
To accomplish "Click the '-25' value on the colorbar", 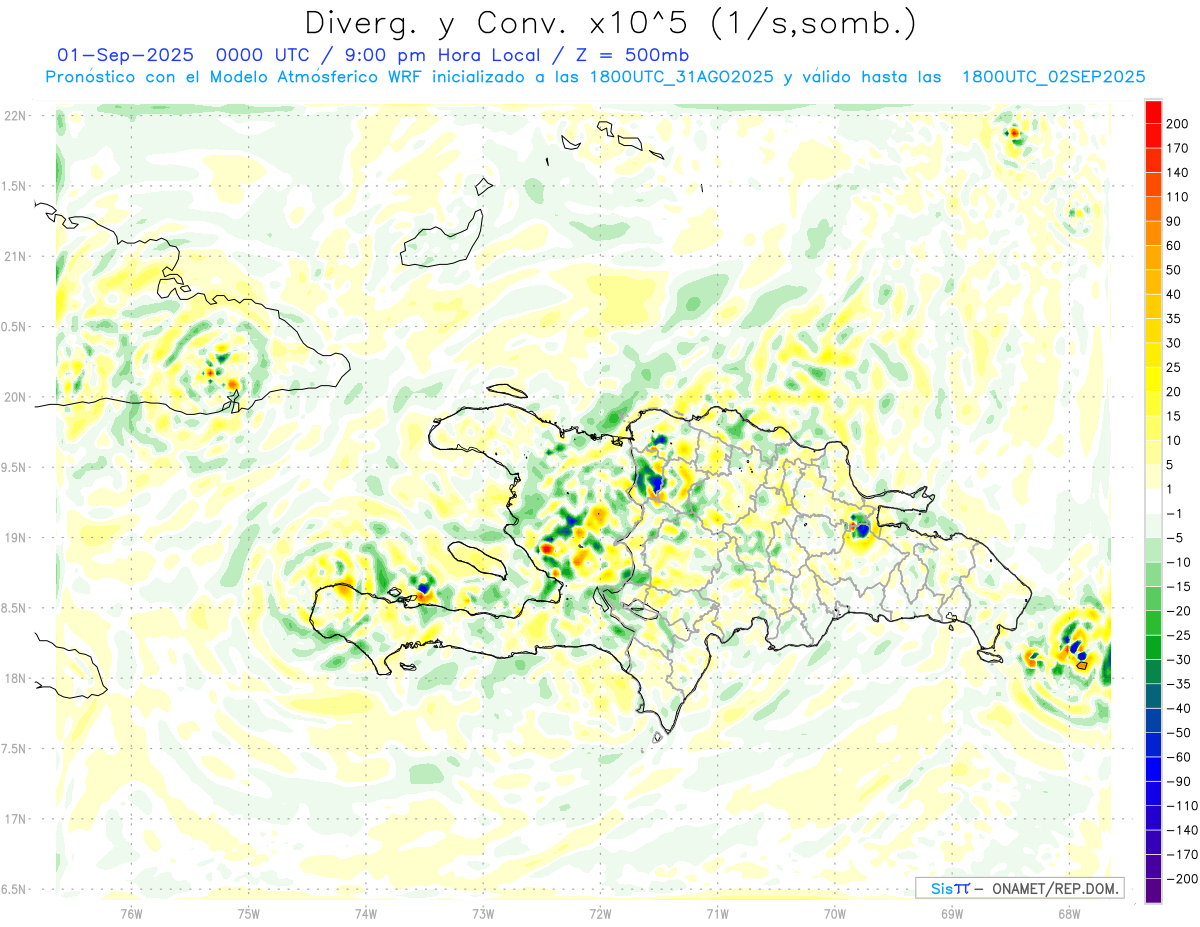I will coord(1180,635).
